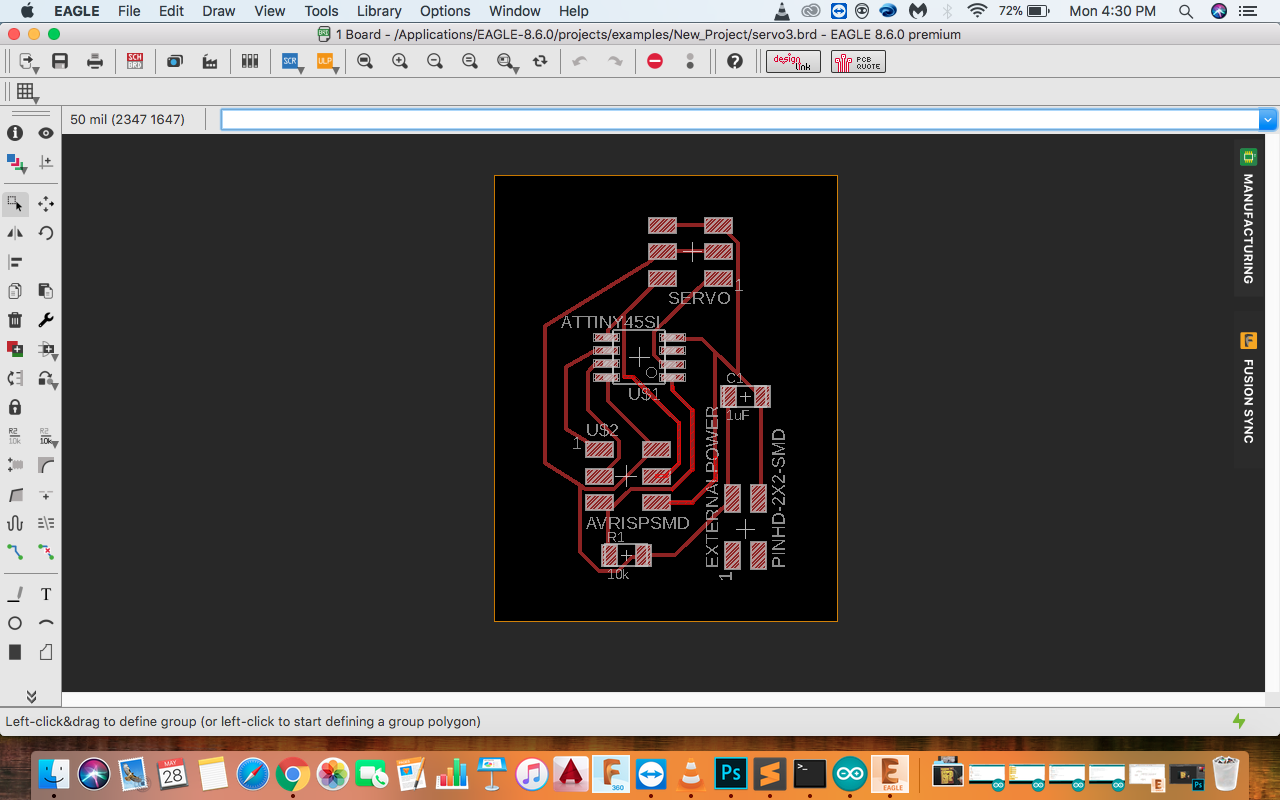Open the PCB Quote button
Viewport: 1280px width, 800px height.
858,61
